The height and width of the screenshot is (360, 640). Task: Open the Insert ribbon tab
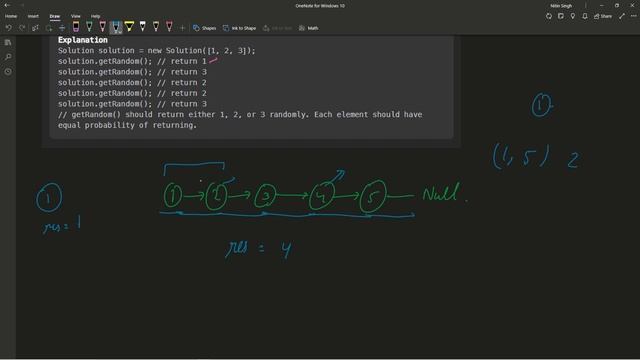pos(33,16)
